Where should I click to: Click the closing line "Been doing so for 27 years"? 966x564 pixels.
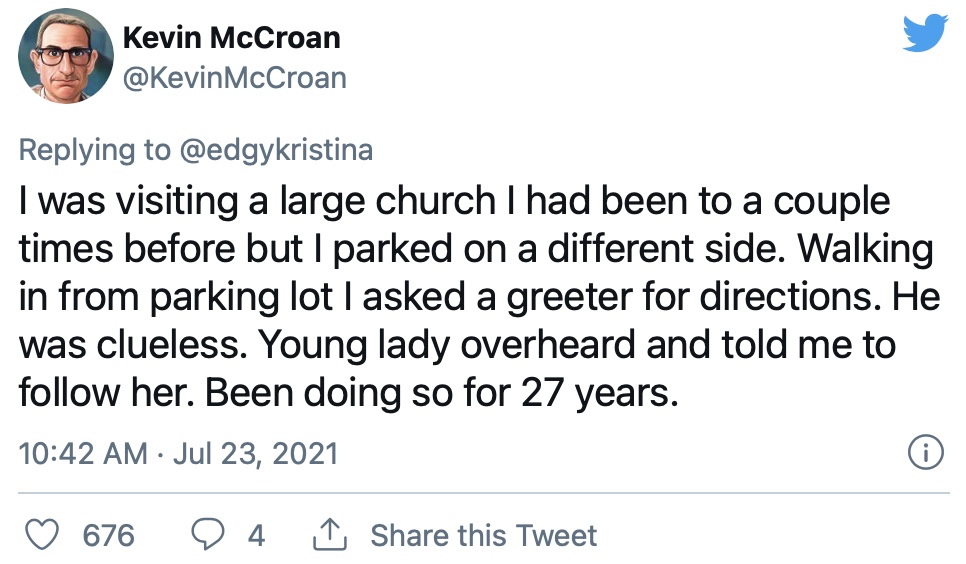click(x=442, y=393)
